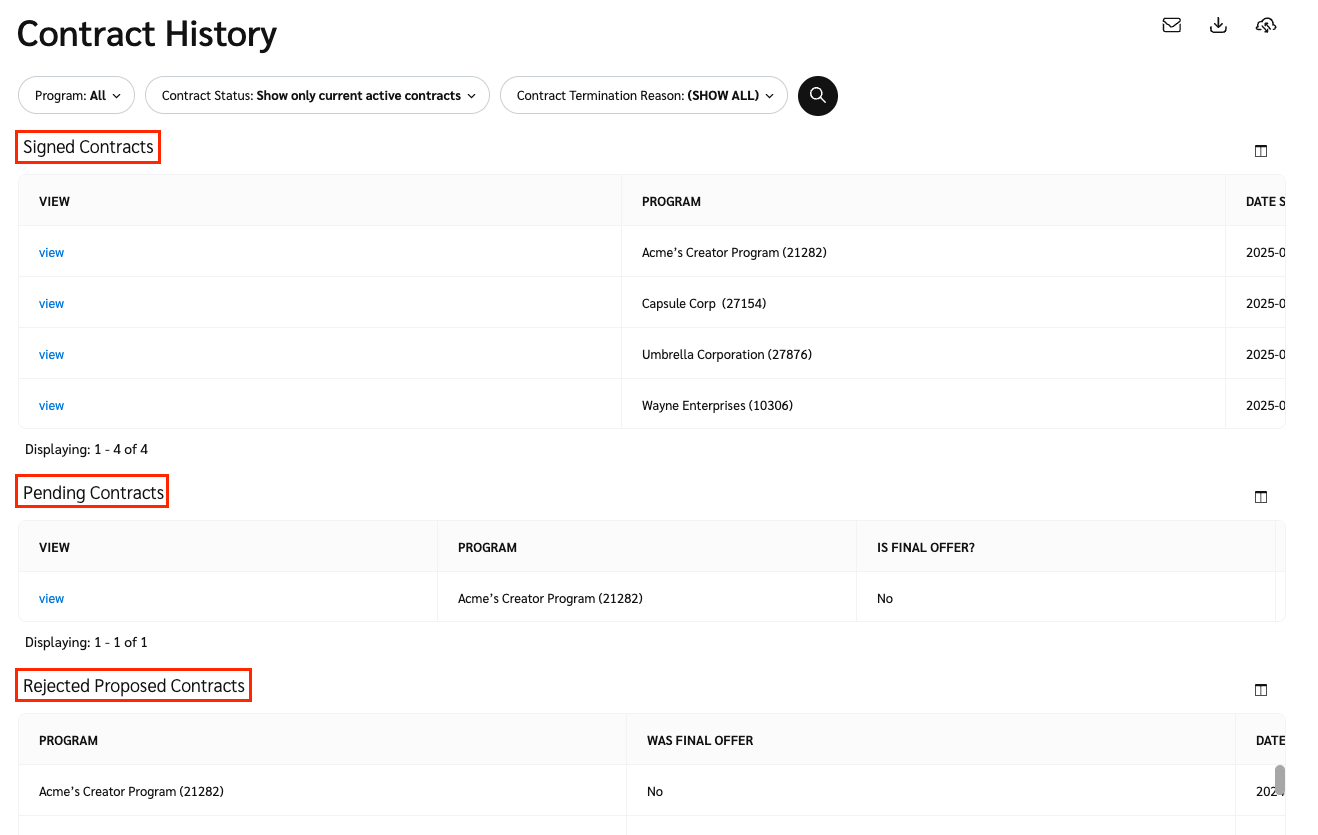Expand the Program filter dropdown

77,96
